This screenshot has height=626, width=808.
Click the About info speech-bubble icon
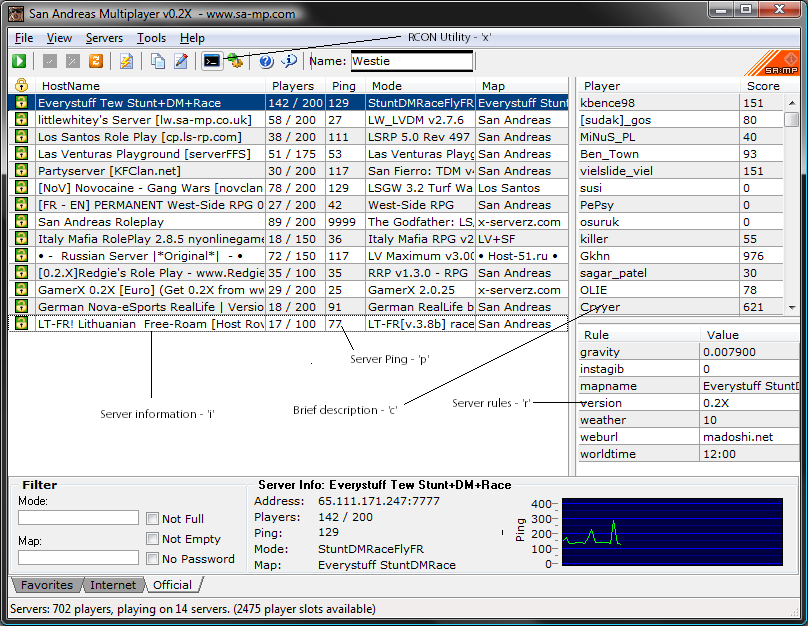[288, 61]
